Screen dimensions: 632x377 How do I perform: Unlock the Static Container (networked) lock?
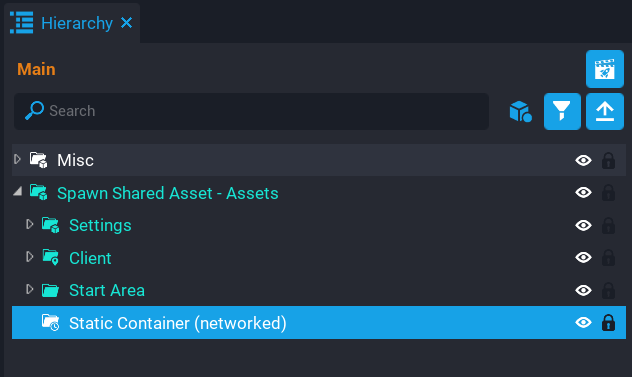tap(608, 323)
